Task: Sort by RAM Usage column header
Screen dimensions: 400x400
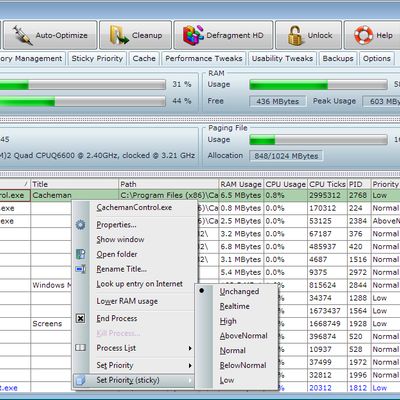Action: [241, 184]
